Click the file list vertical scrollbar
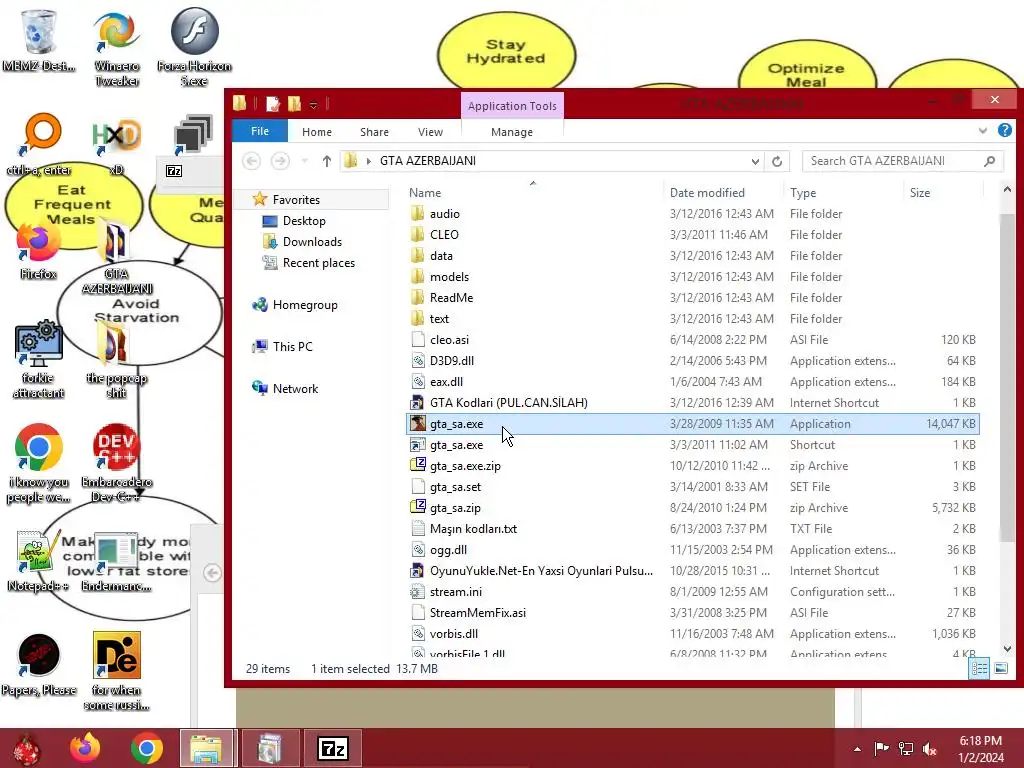 (x=1006, y=376)
